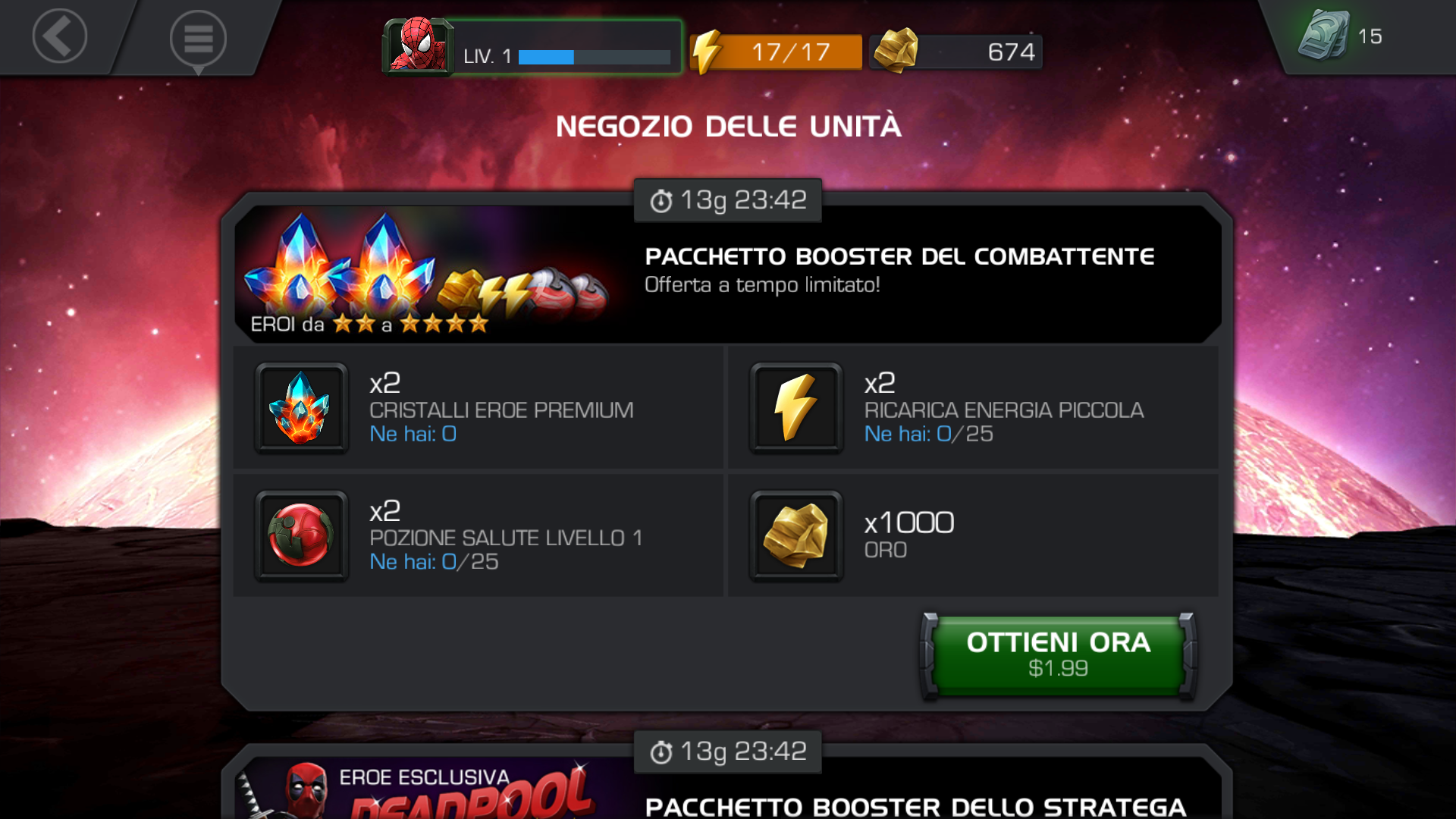
Task: Tap the second offer countdown timer
Action: point(727,752)
